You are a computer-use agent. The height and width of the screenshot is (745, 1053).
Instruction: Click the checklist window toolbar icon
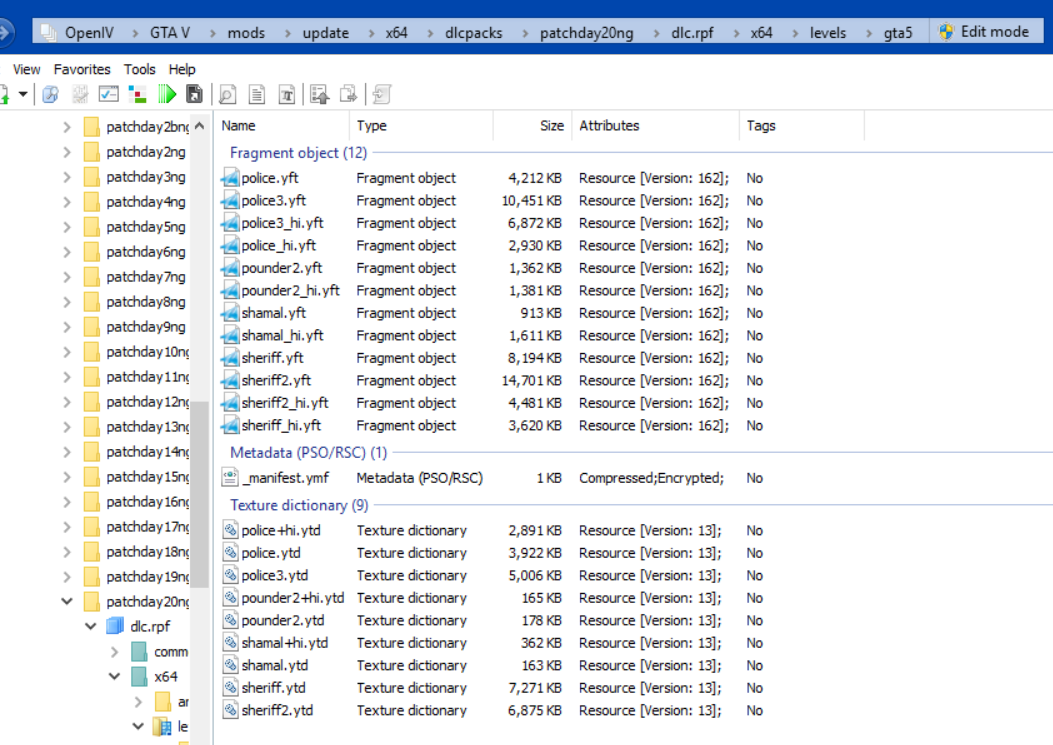click(109, 94)
